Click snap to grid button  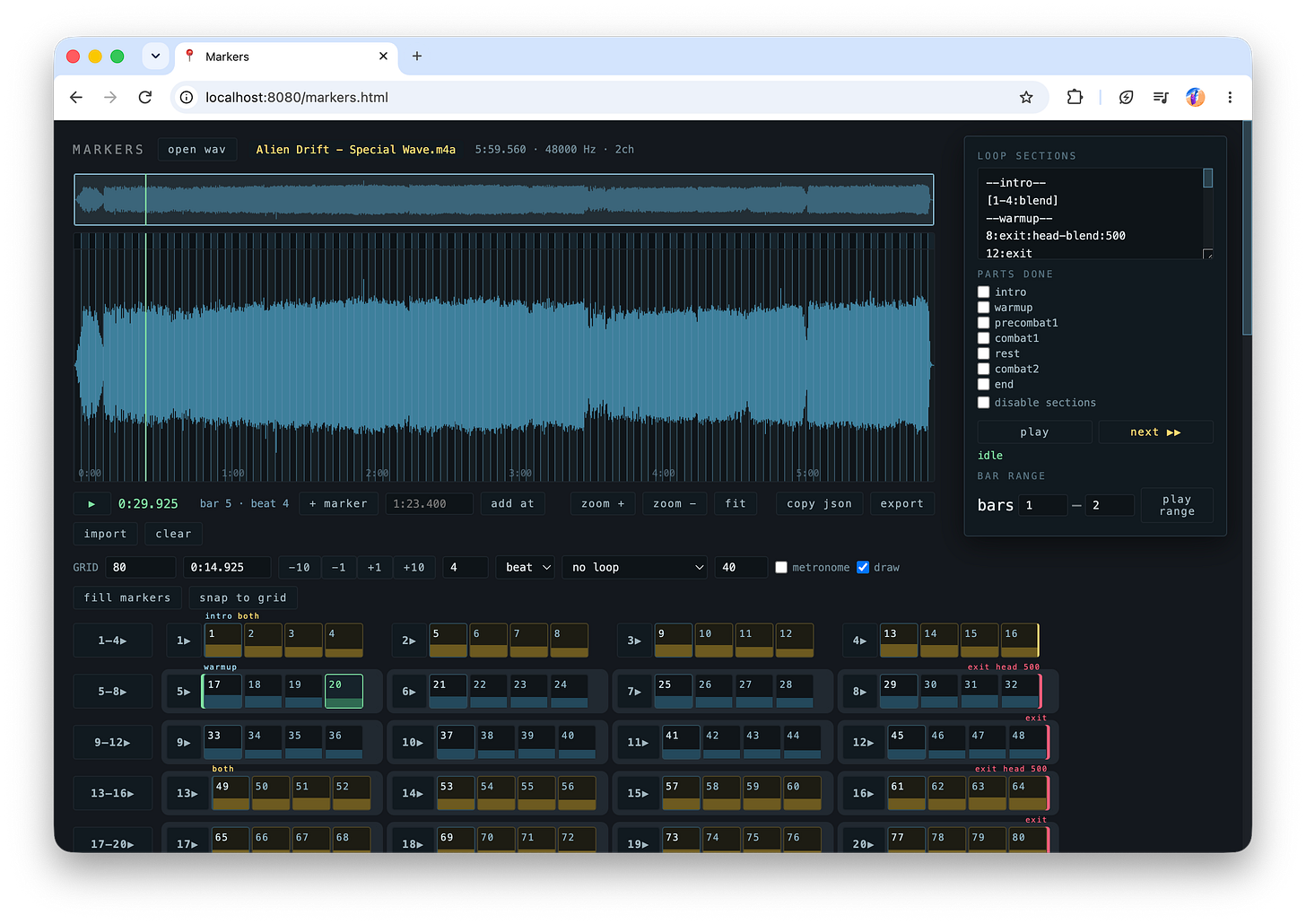(x=243, y=598)
